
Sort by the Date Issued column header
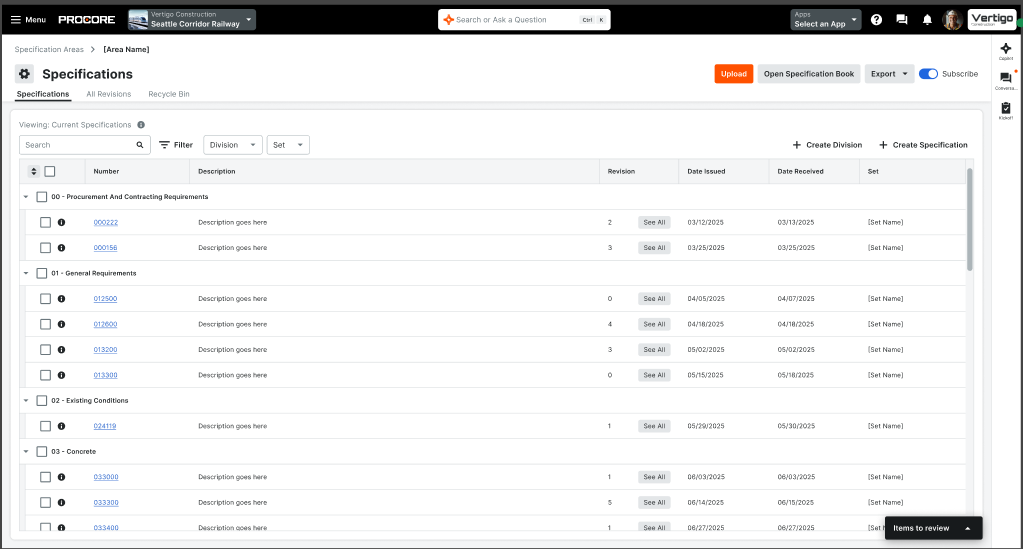706,171
